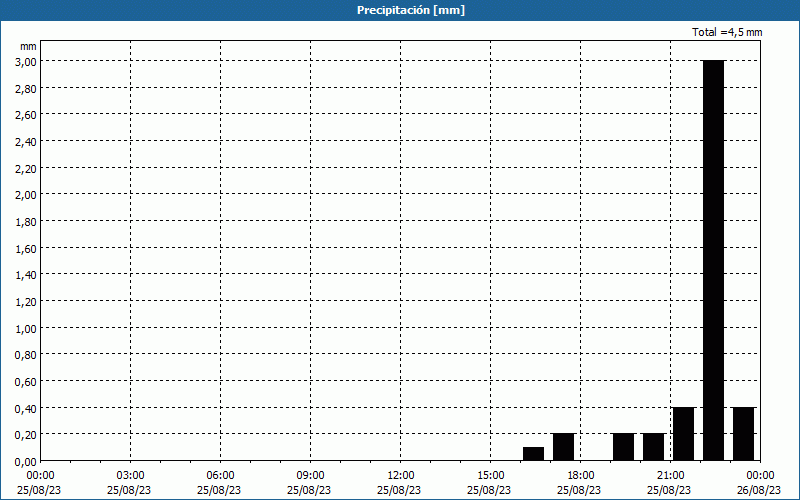The height and width of the screenshot is (500, 800).
Task: Click the 0,40 y-axis label
Action: 26,408
